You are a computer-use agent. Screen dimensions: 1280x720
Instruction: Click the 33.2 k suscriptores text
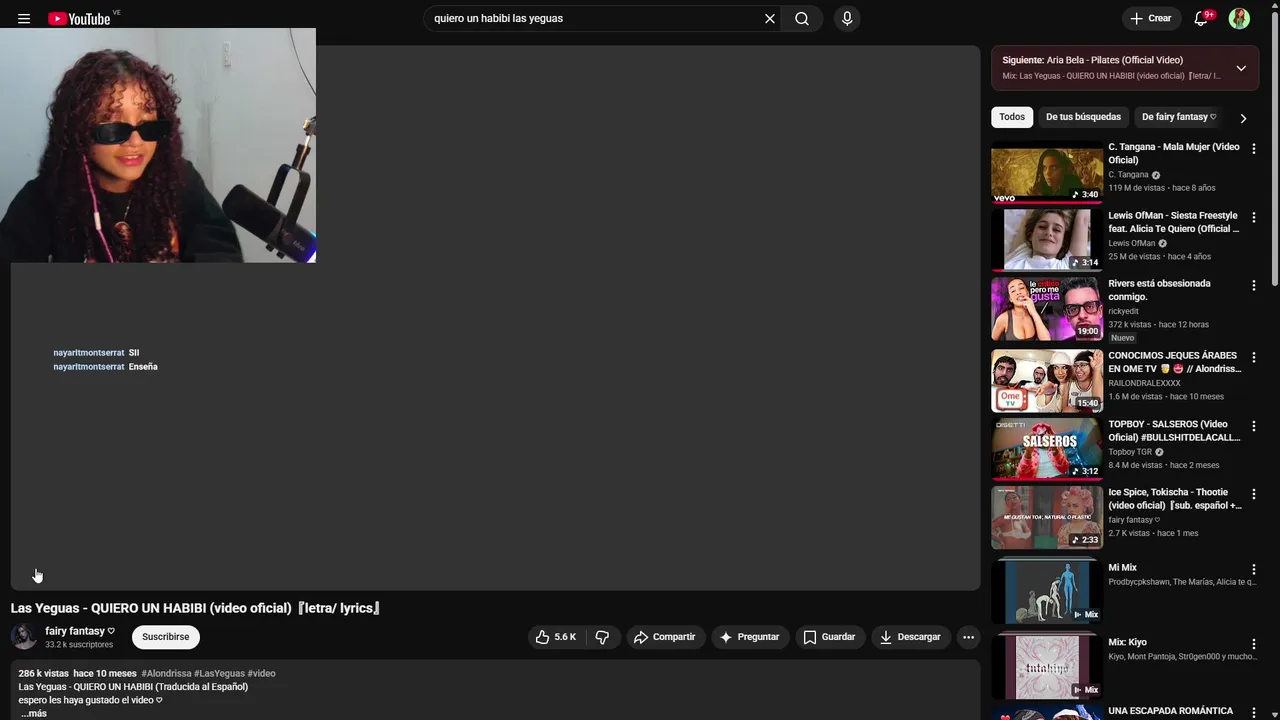click(79, 645)
